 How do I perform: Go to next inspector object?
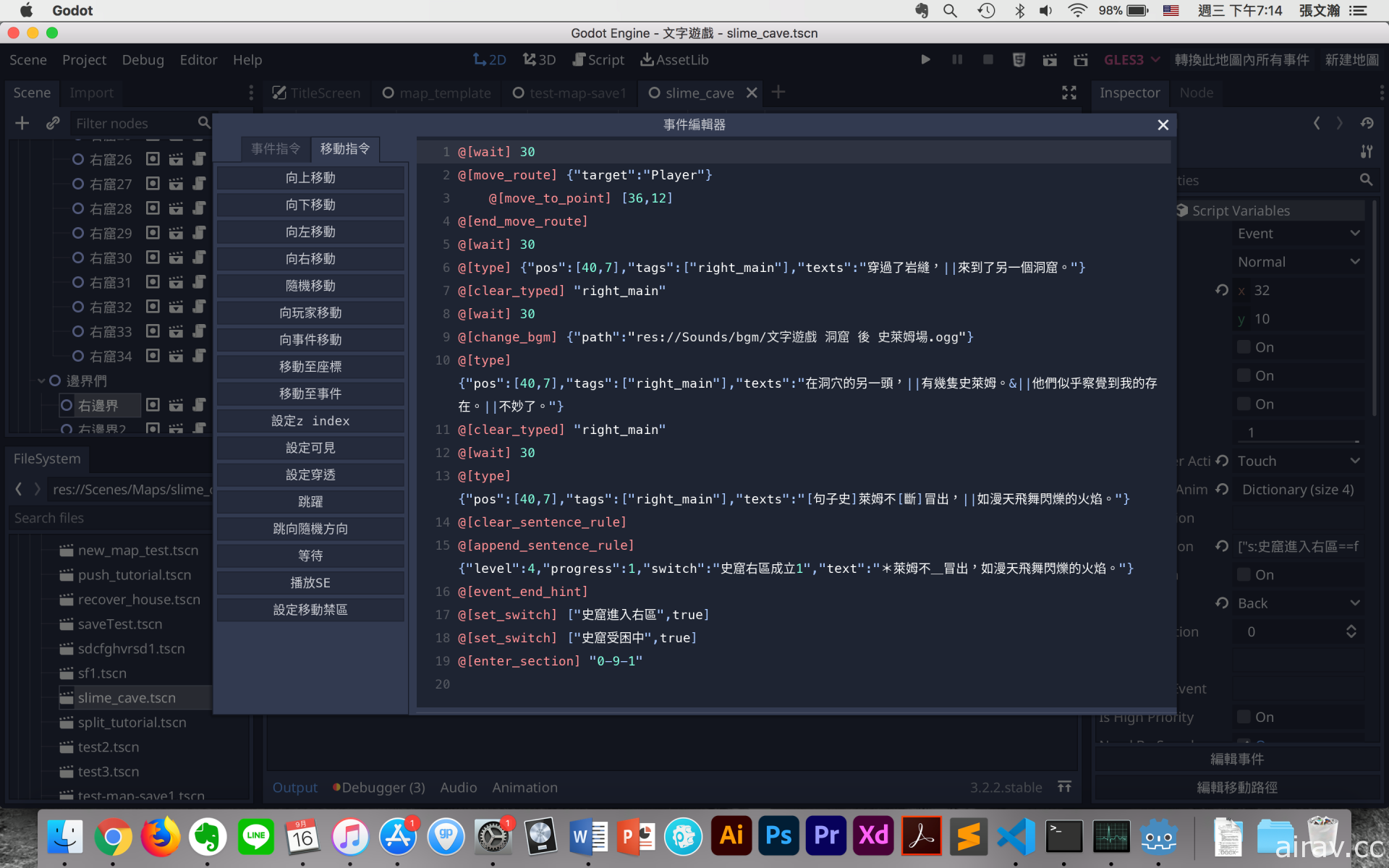[x=1340, y=123]
